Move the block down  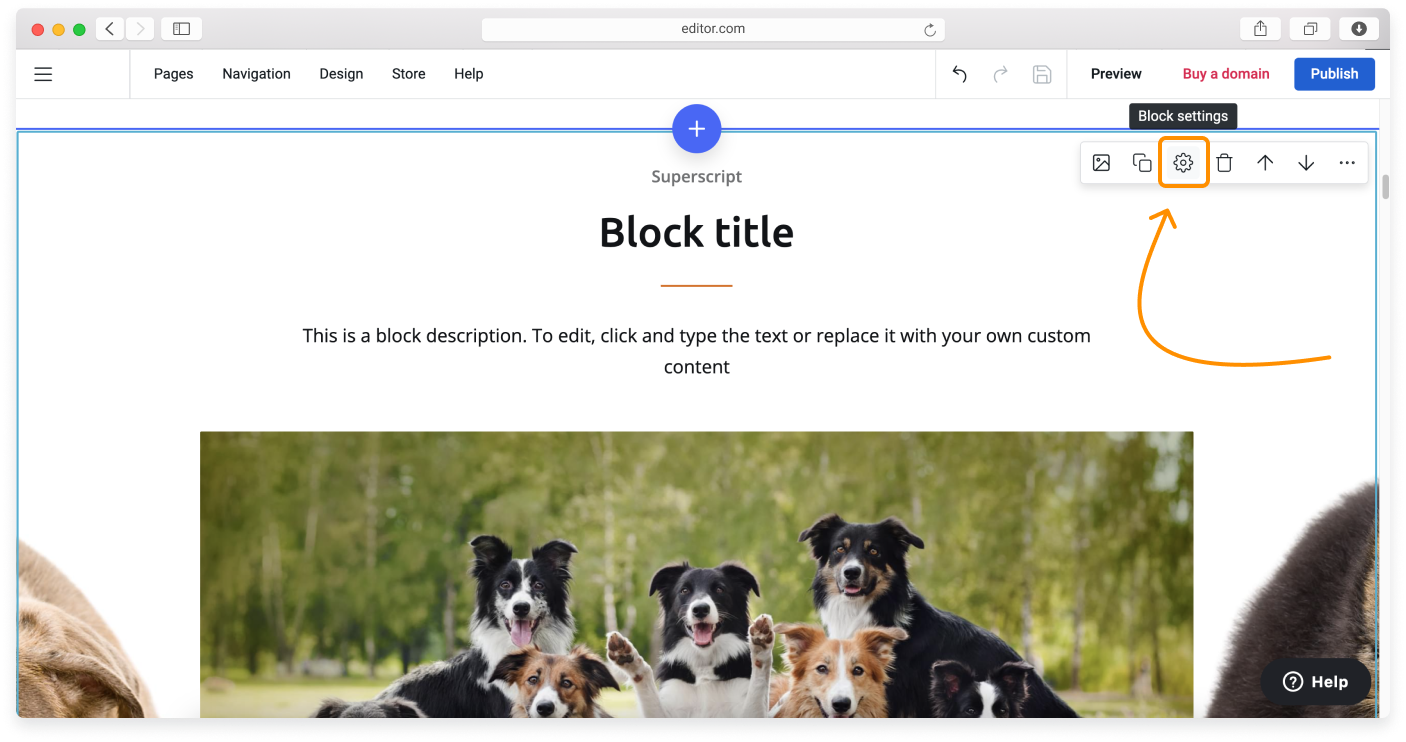tap(1306, 163)
